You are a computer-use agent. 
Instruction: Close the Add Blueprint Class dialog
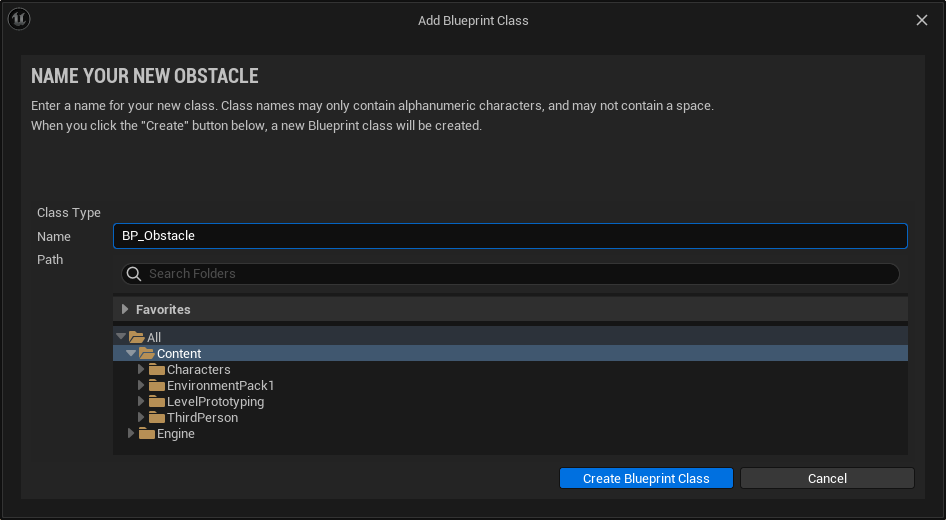(922, 20)
